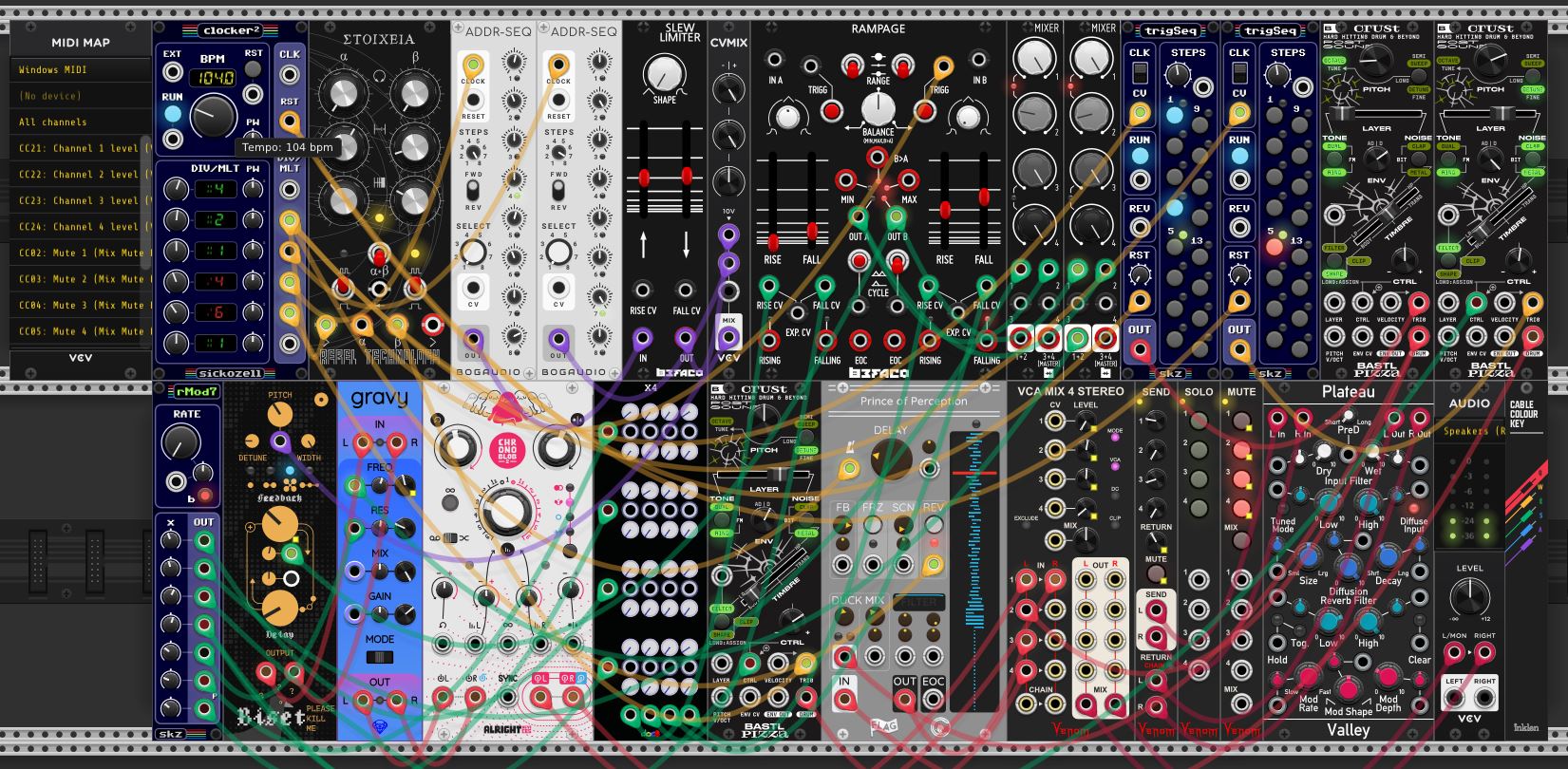Click the top knob of the left Befaco Mixer
The image size is (1568, 769).
click(1035, 60)
